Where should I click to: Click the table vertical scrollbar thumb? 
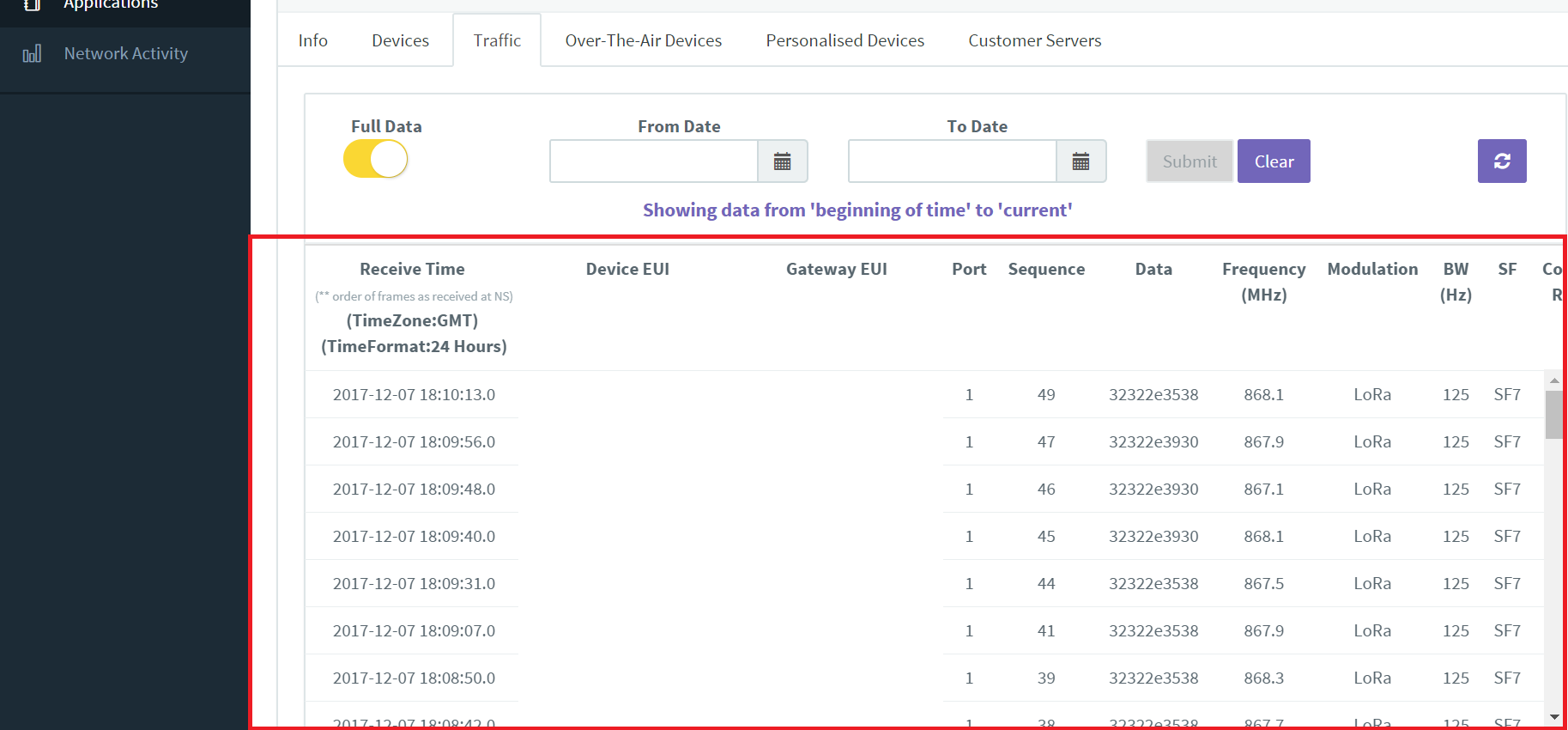(x=1554, y=415)
